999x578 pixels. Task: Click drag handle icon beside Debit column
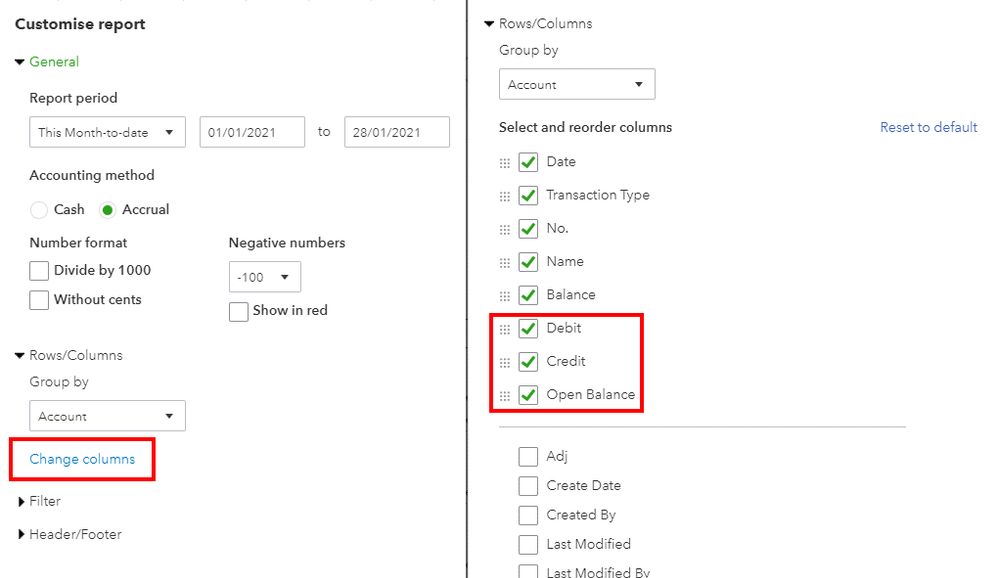click(505, 329)
